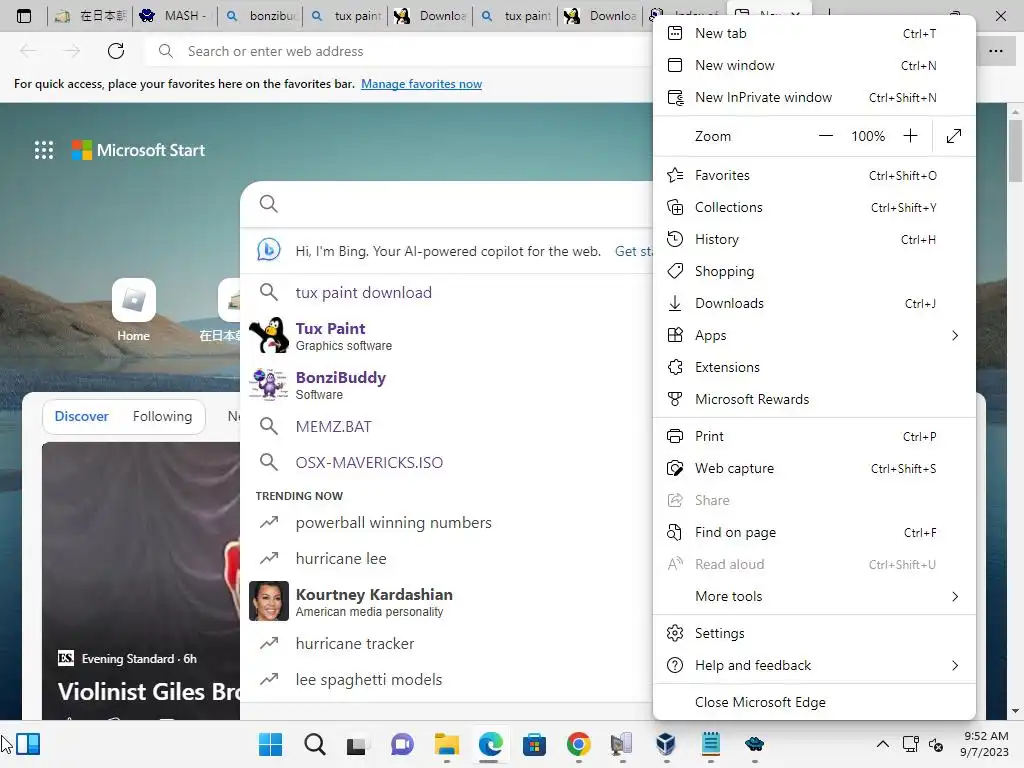
Task: Click the Bing search input box
Action: click(447, 204)
